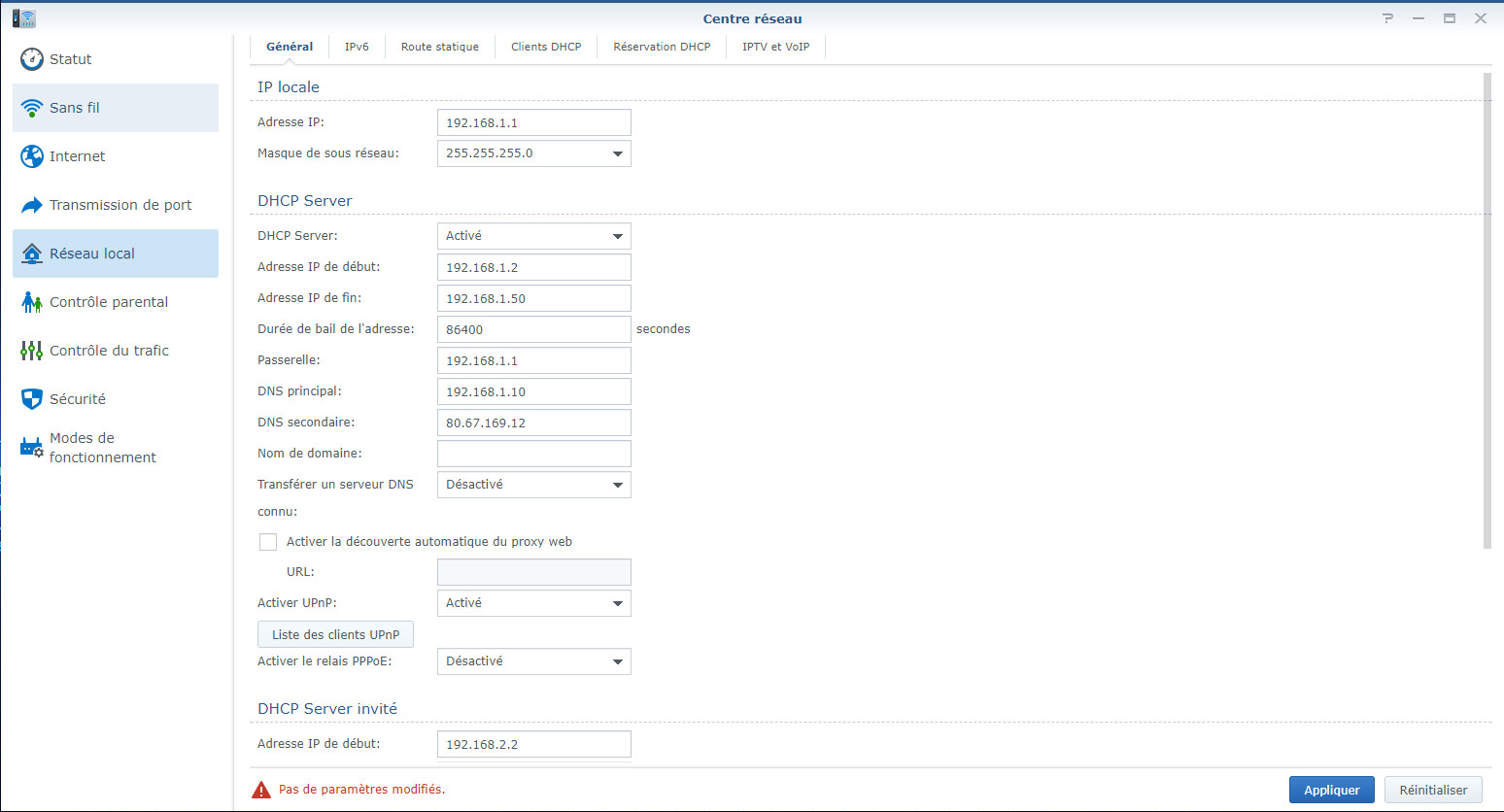Switch to the IPTV et VoIP tab
Screen dimensions: 1504x812
coord(775,47)
